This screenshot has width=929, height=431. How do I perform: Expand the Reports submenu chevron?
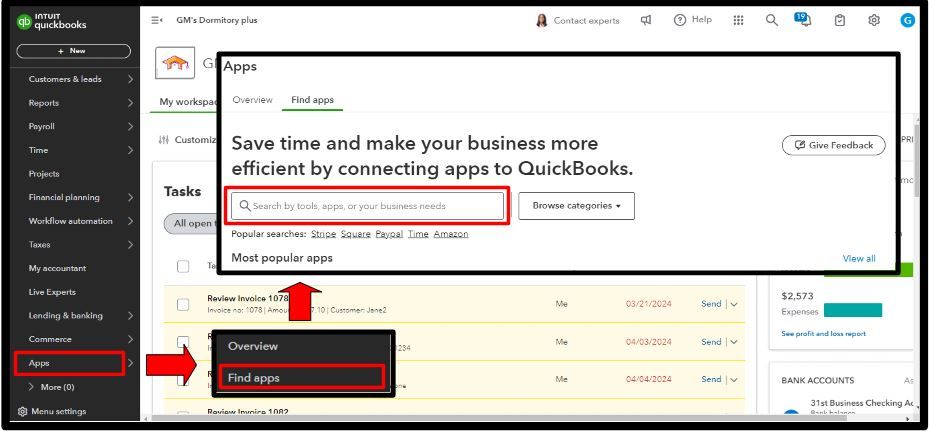click(x=130, y=103)
